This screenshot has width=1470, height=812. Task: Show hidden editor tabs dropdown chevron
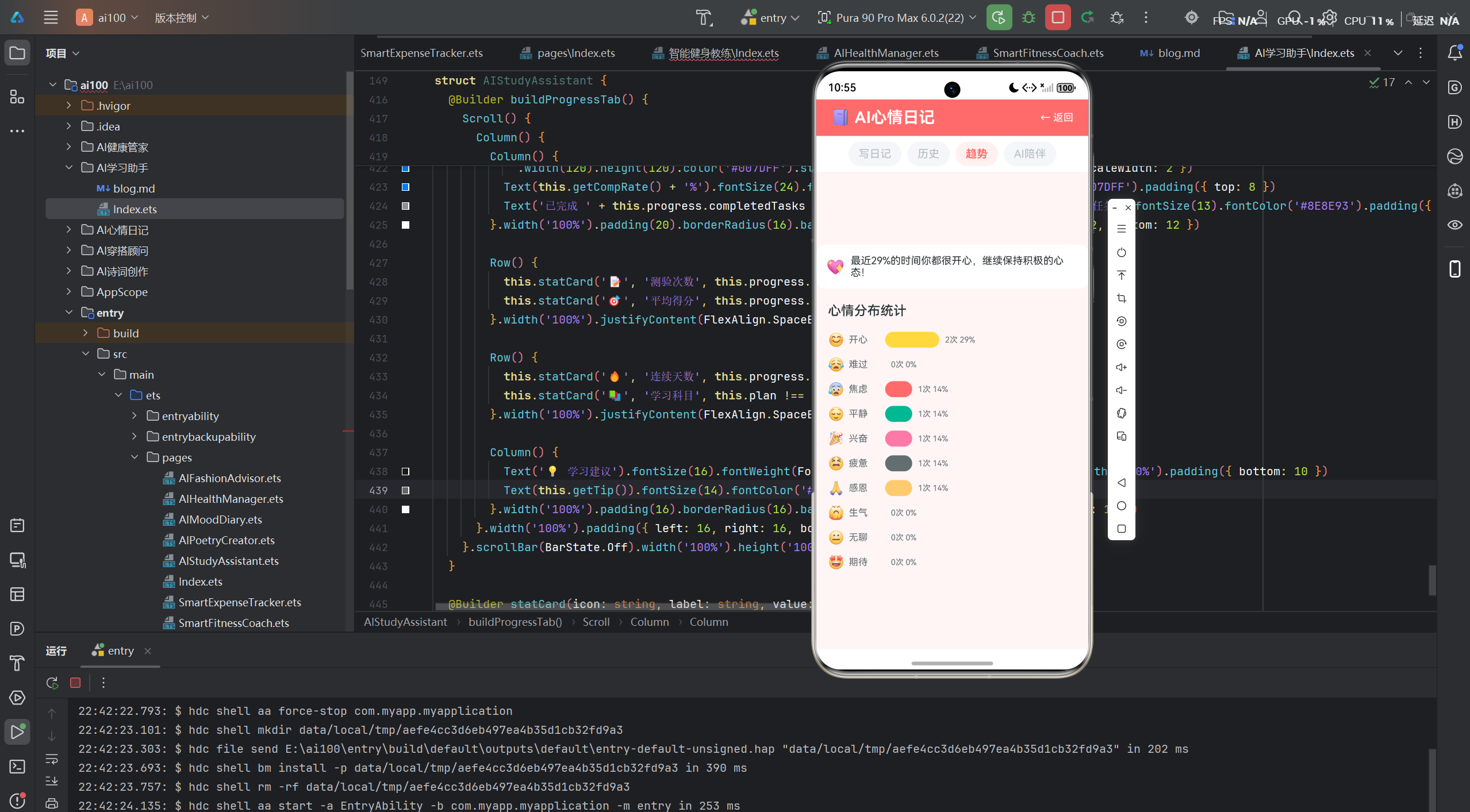[x=1398, y=53]
